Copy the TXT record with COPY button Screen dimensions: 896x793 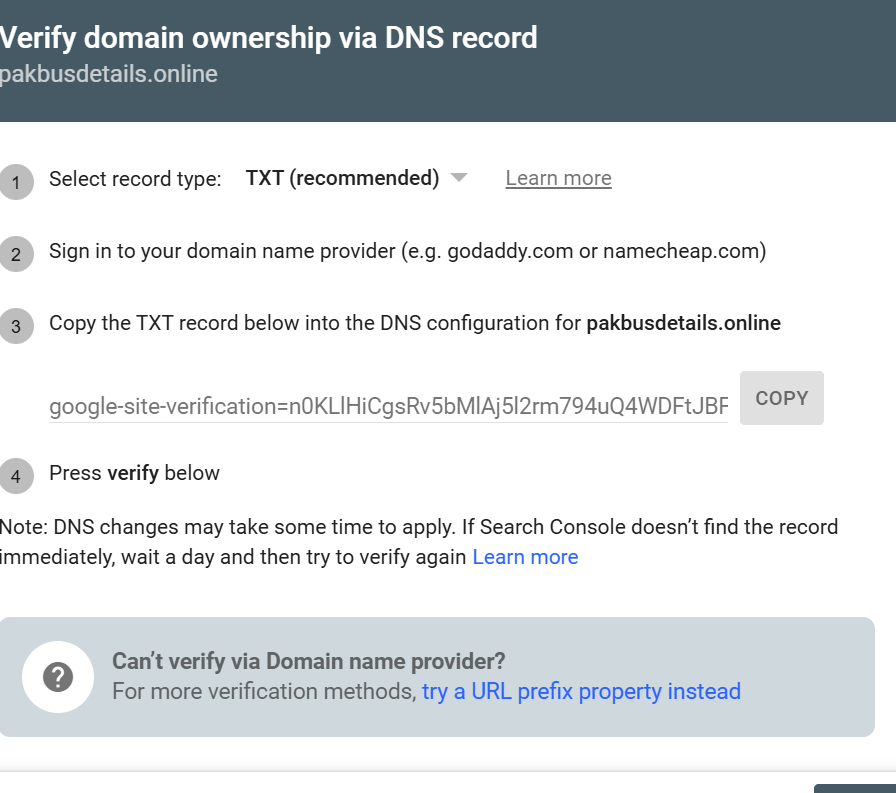tap(782, 398)
